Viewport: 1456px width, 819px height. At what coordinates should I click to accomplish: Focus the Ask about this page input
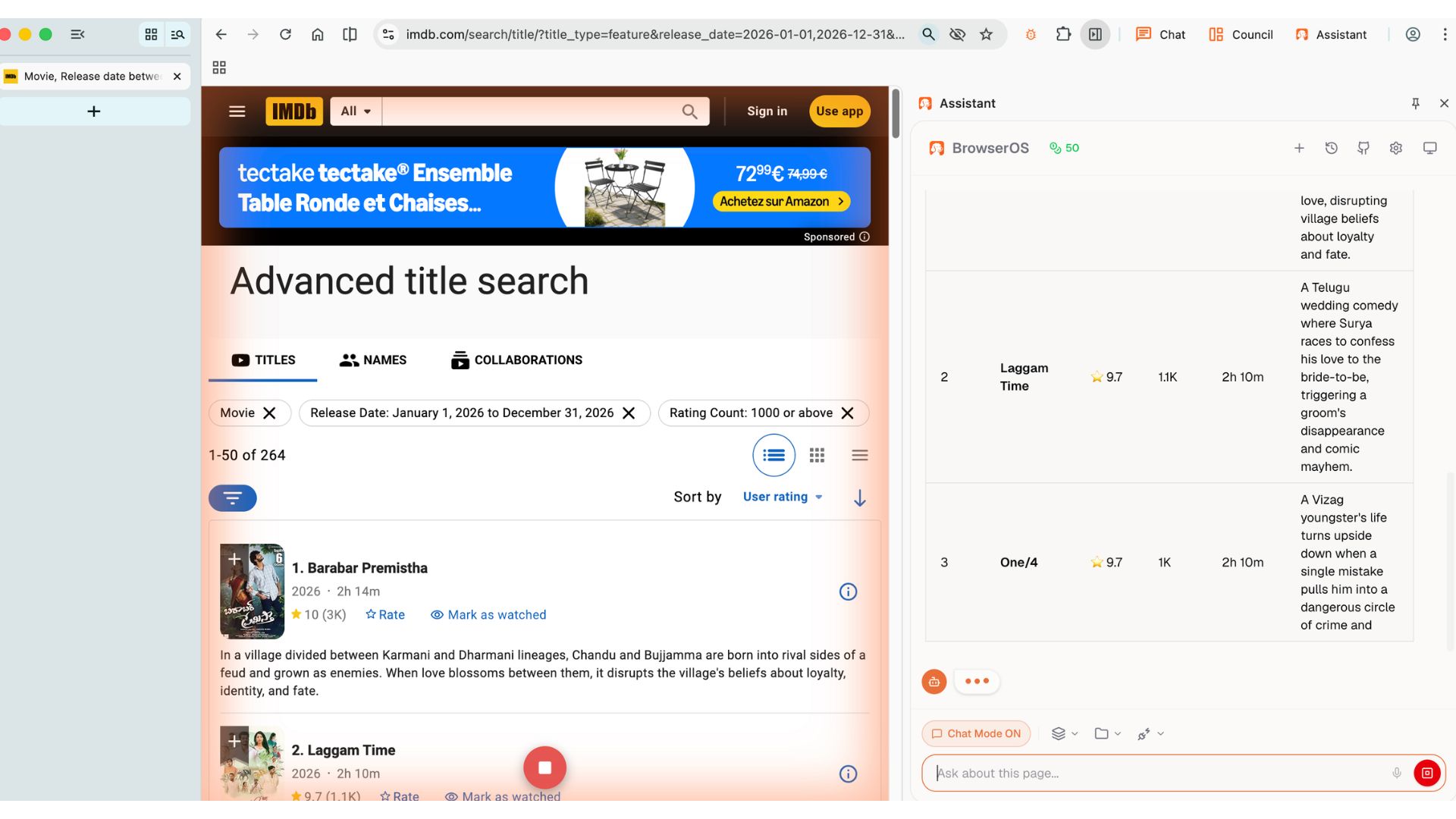click(1160, 773)
